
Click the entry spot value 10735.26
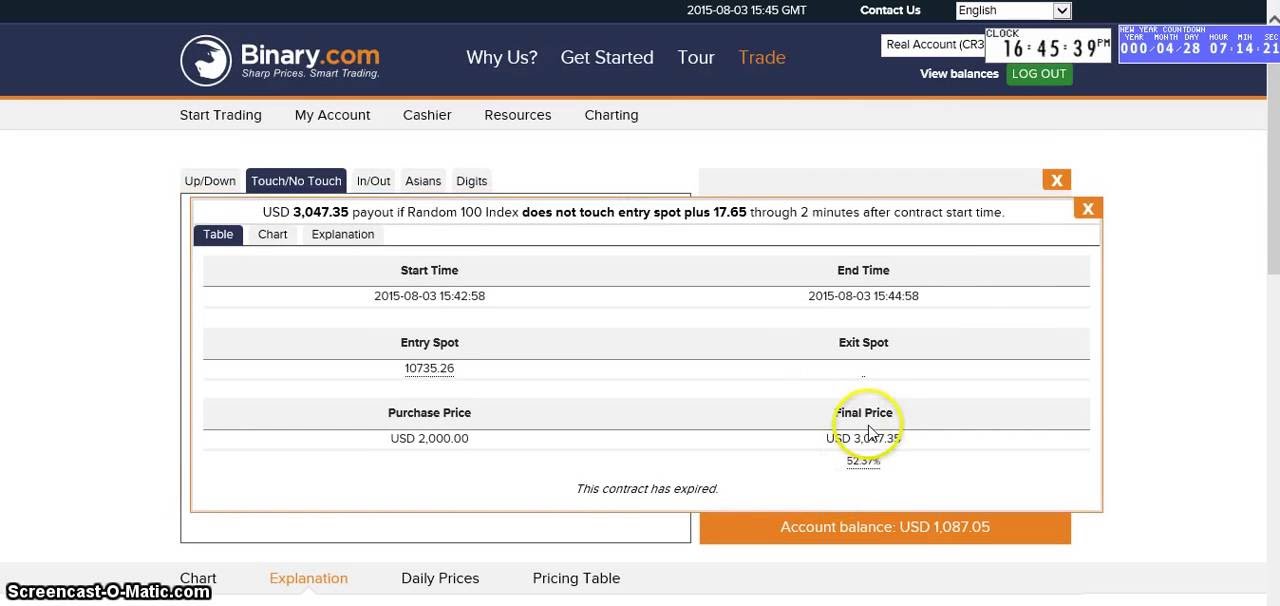pyautogui.click(x=429, y=368)
